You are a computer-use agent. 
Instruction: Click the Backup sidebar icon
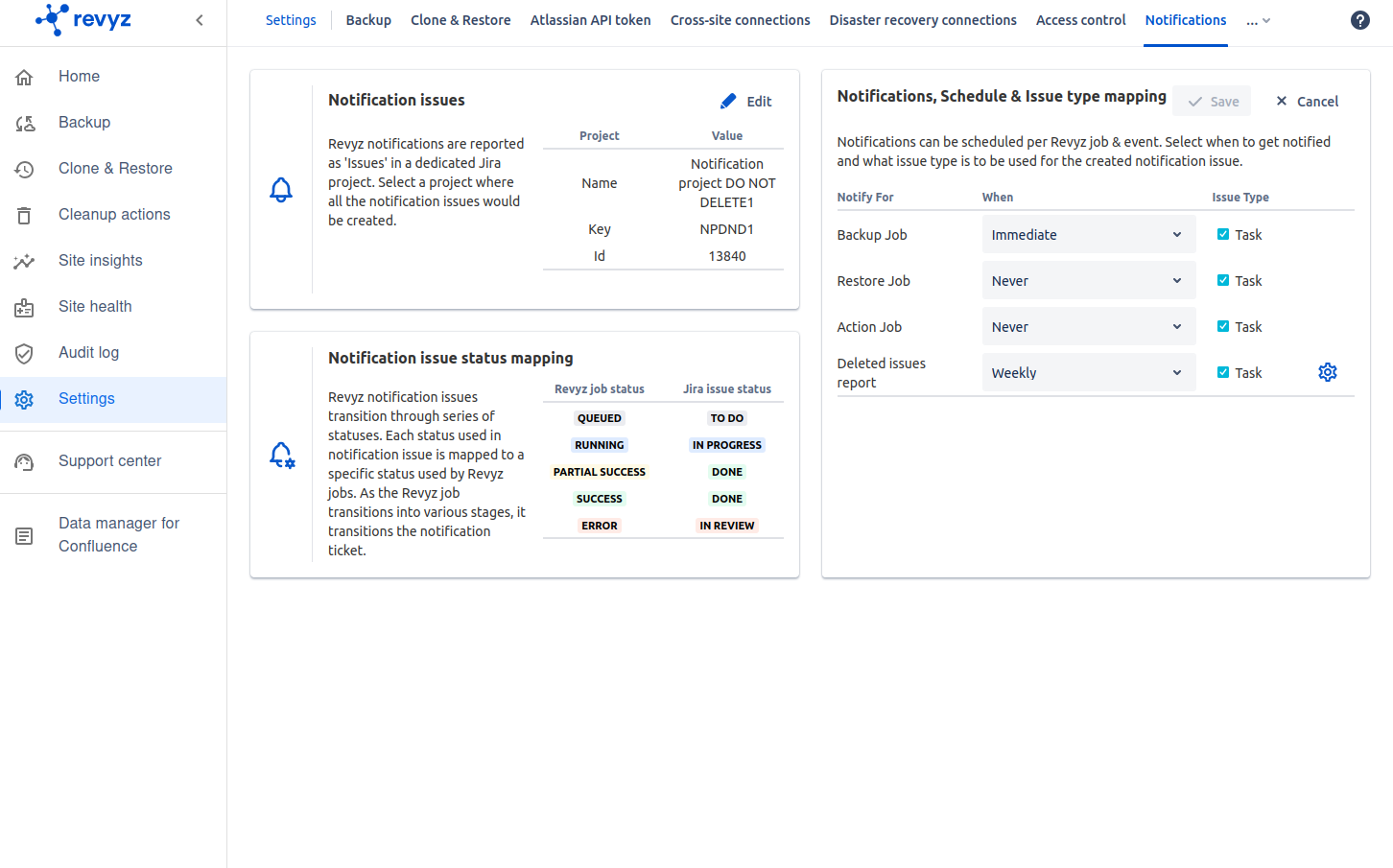pyautogui.click(x=25, y=123)
